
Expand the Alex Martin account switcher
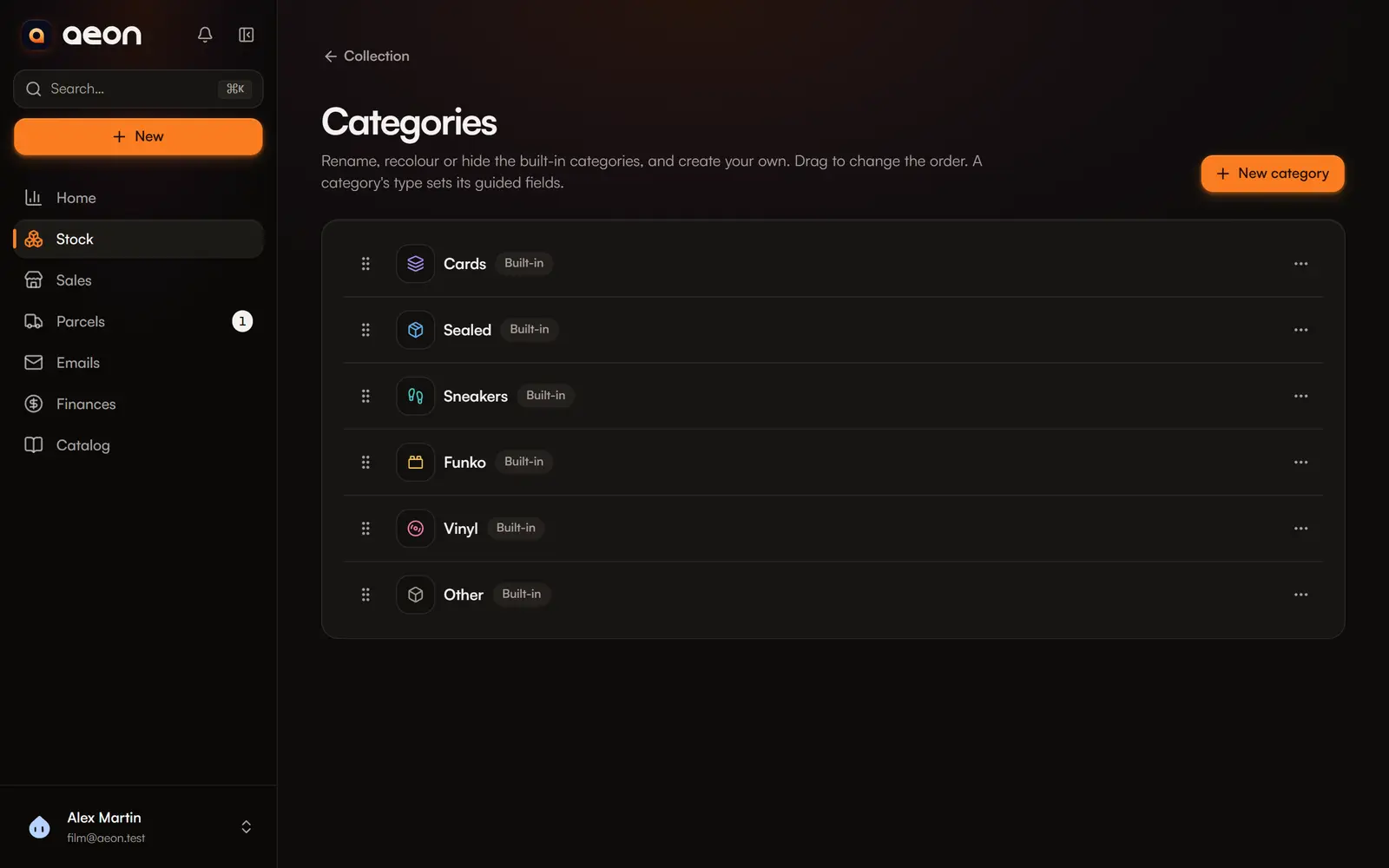247,827
